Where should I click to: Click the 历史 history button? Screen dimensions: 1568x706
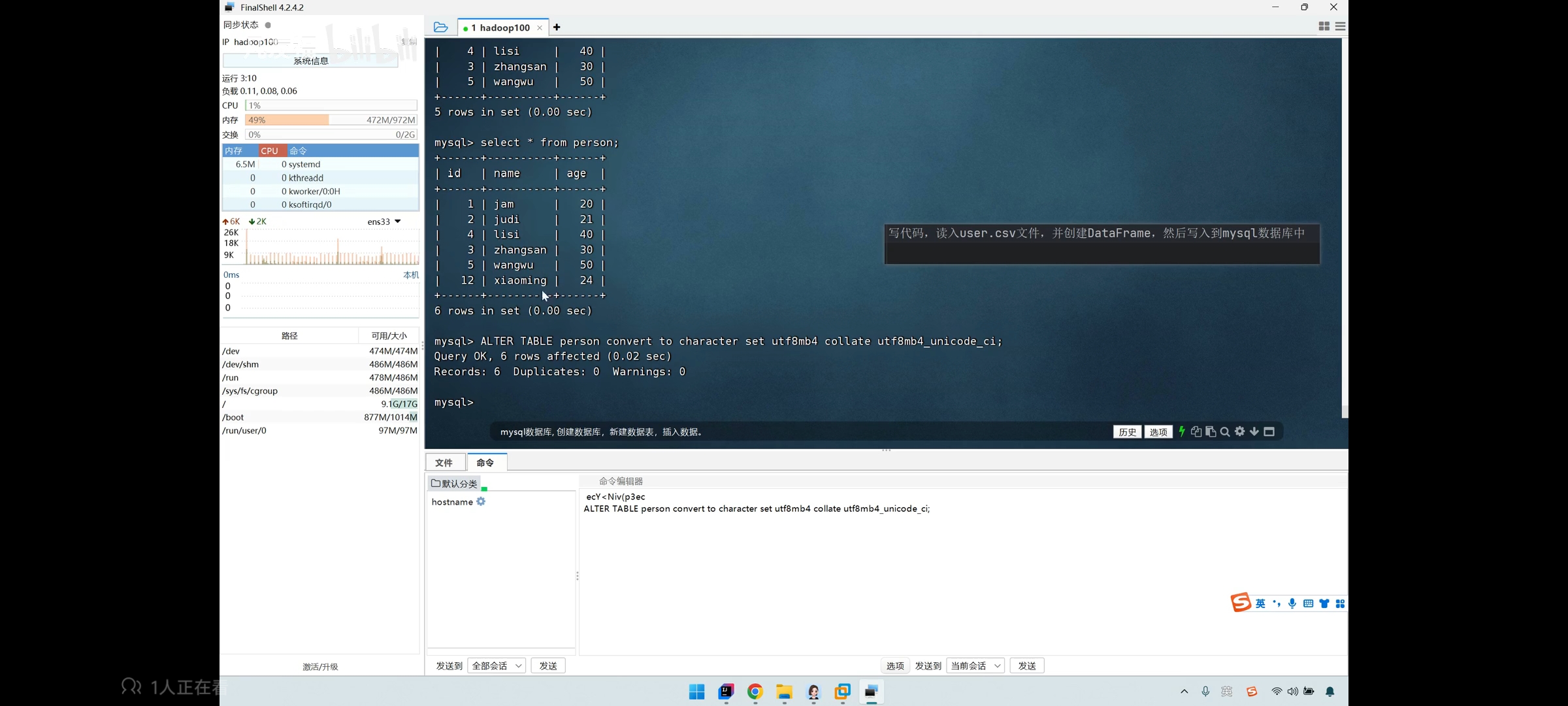click(x=1127, y=432)
